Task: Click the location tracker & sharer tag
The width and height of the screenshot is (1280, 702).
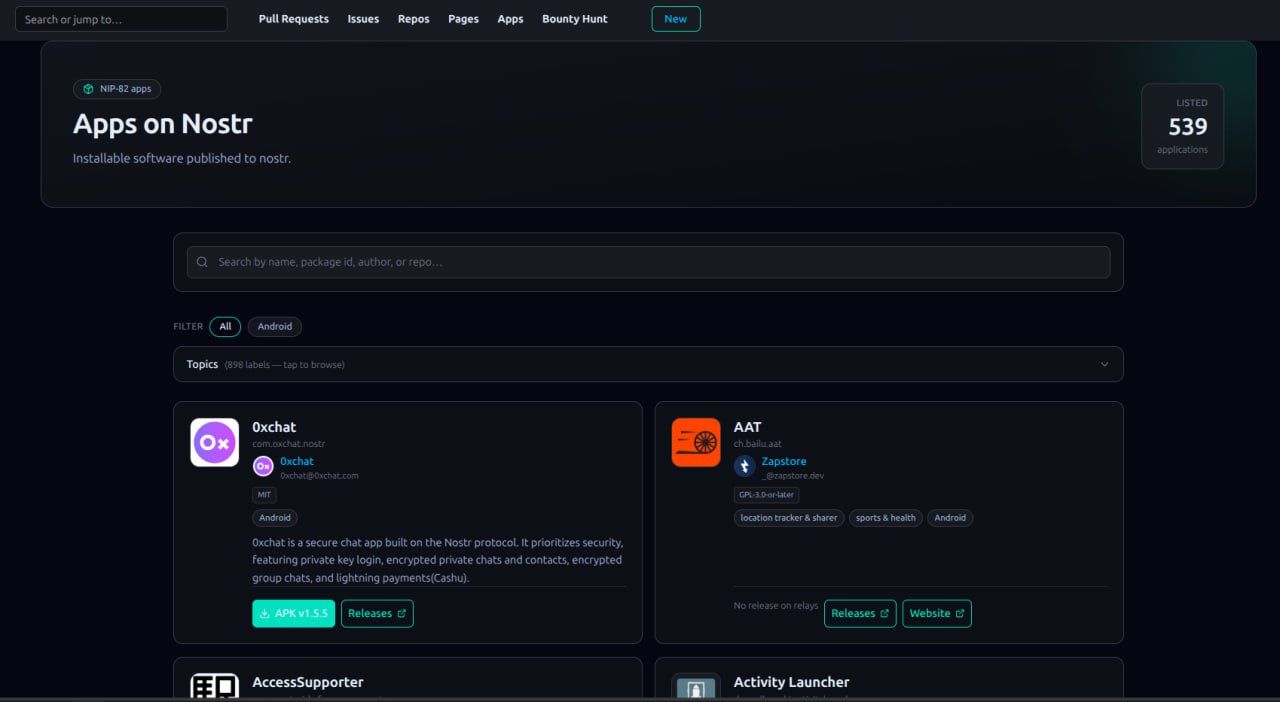Action: pos(789,518)
